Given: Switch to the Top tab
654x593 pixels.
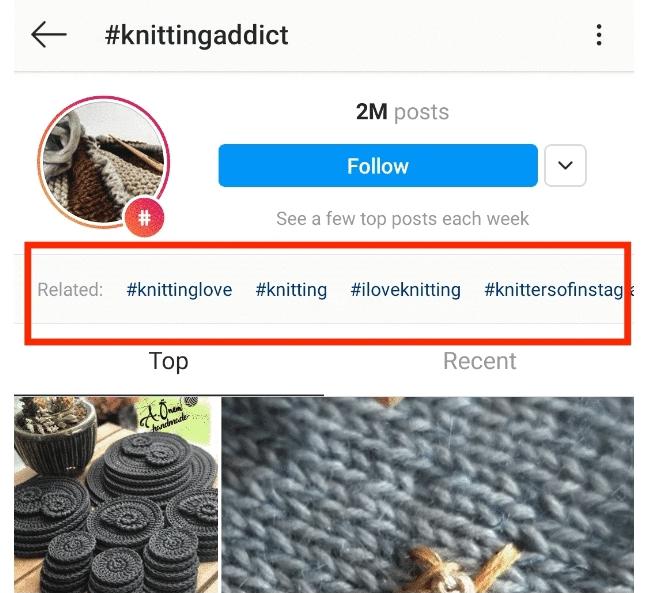Looking at the screenshot, I should 168,362.
